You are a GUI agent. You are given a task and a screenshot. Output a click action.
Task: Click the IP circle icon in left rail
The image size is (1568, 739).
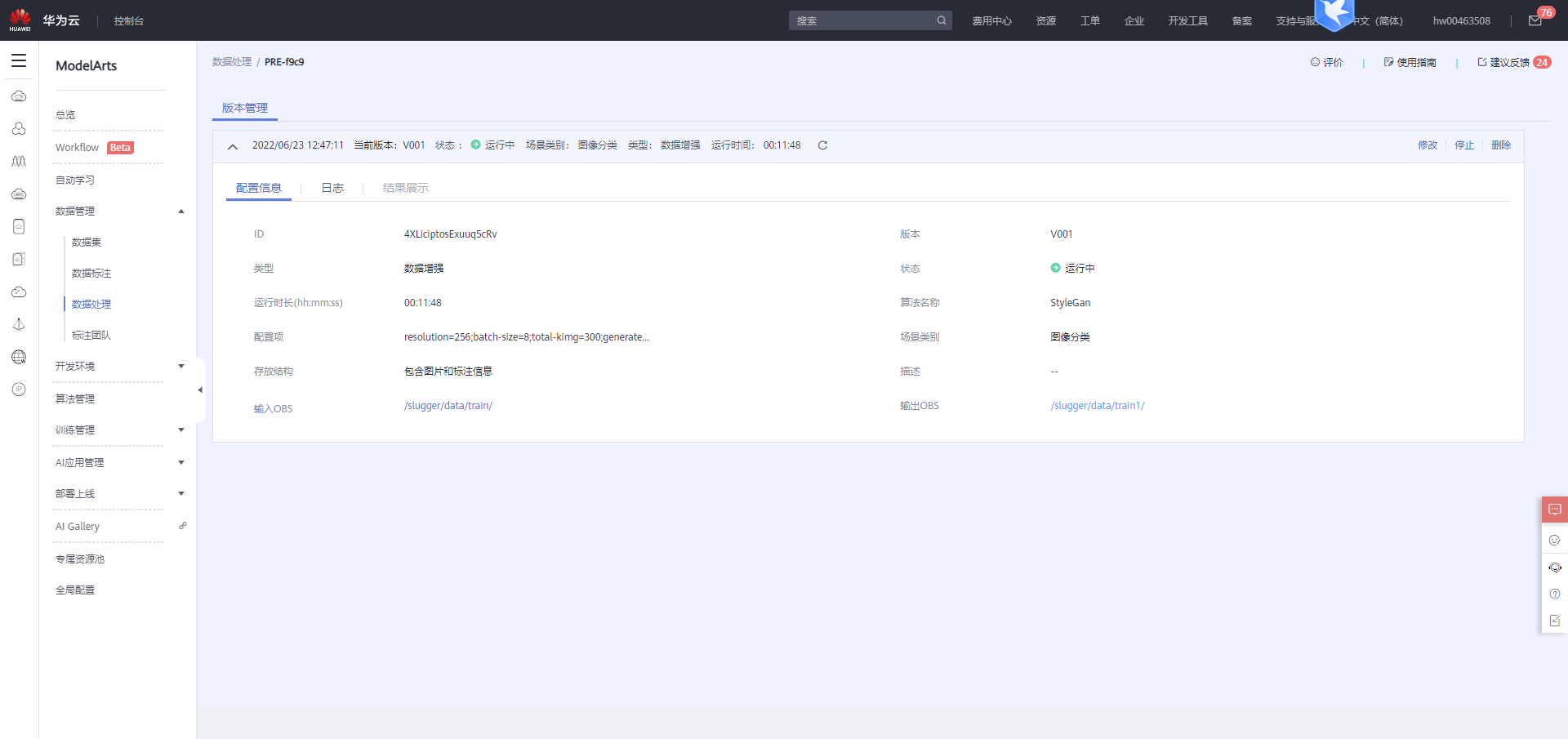pyautogui.click(x=19, y=390)
